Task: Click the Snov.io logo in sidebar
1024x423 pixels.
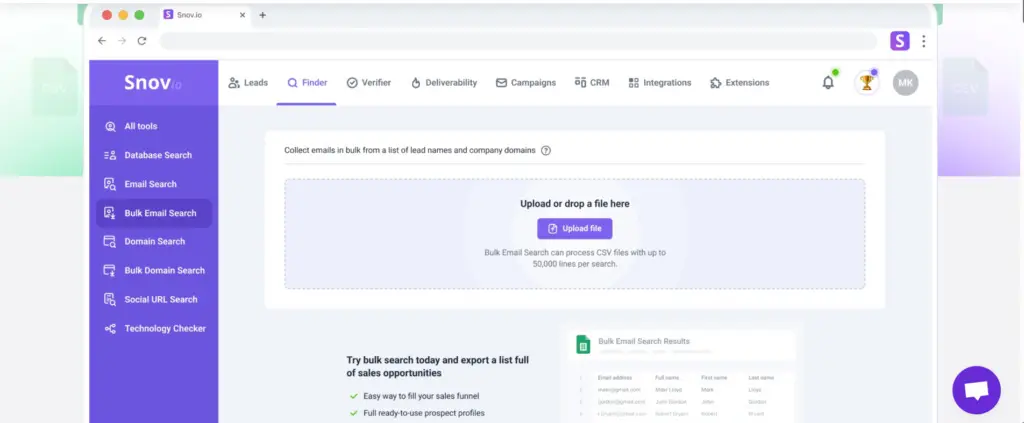Action: [x=153, y=83]
